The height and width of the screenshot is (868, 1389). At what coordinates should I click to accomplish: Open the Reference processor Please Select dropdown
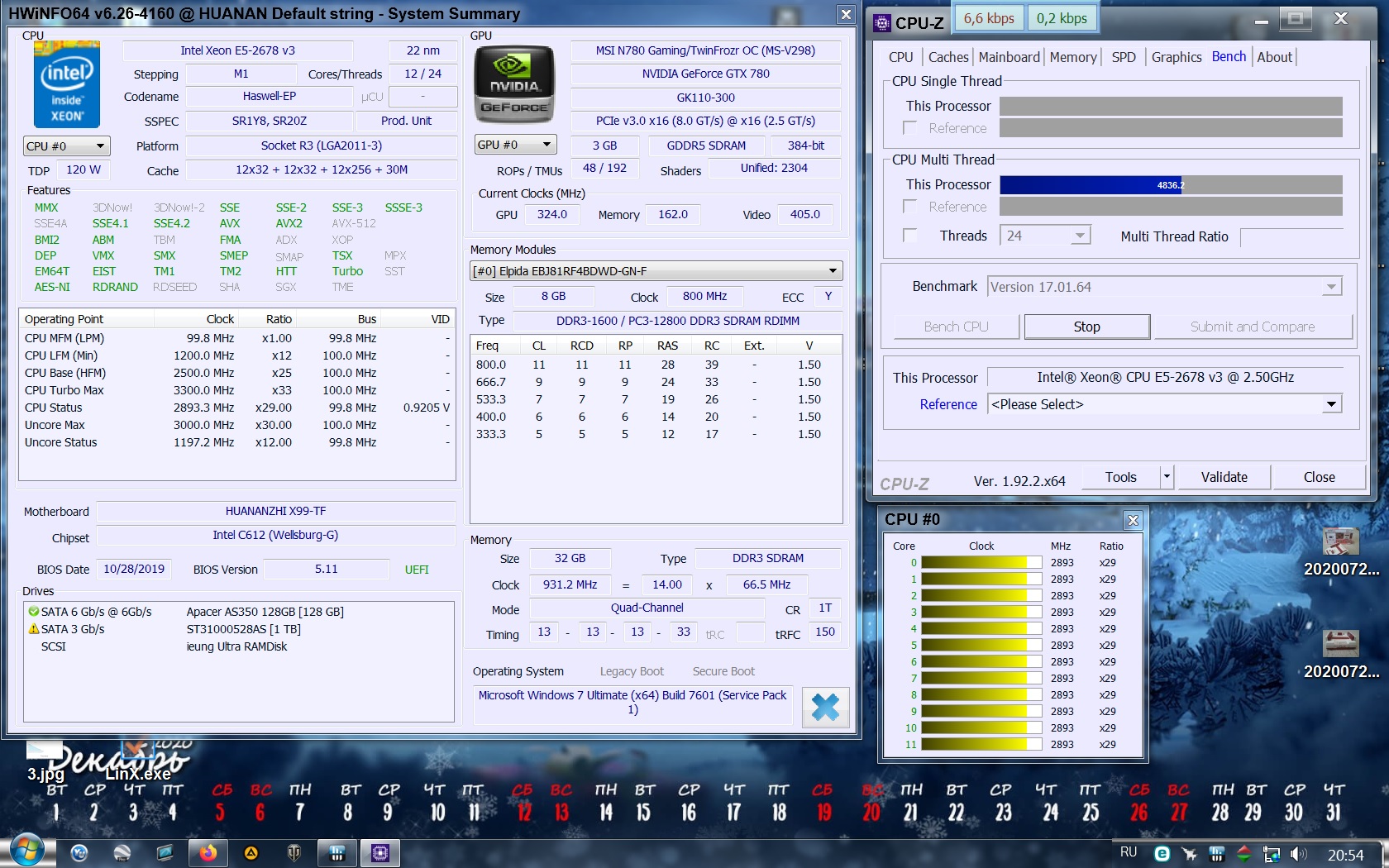1163,404
